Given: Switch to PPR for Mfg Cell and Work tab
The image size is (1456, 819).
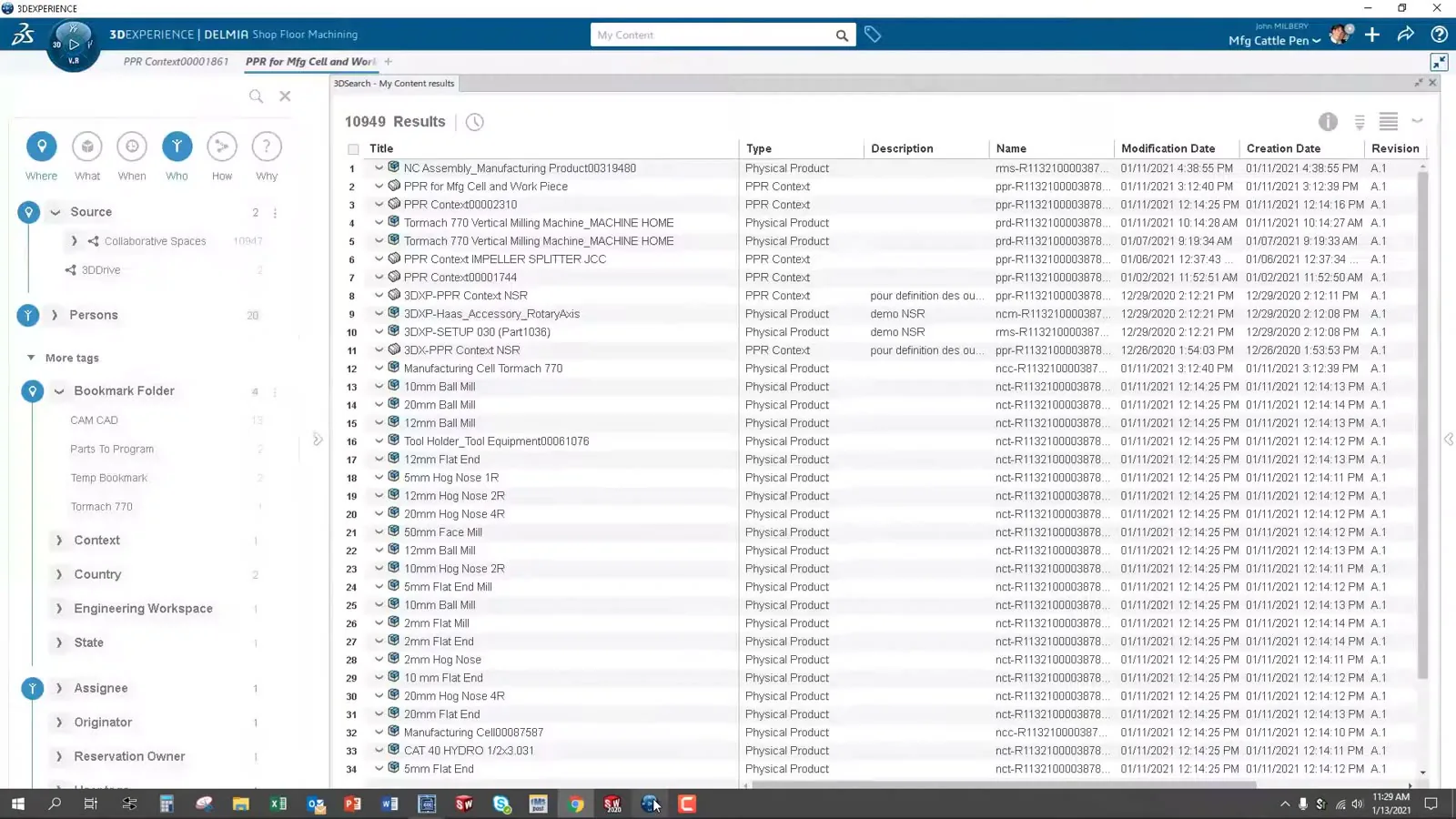Looking at the screenshot, I should [310, 62].
